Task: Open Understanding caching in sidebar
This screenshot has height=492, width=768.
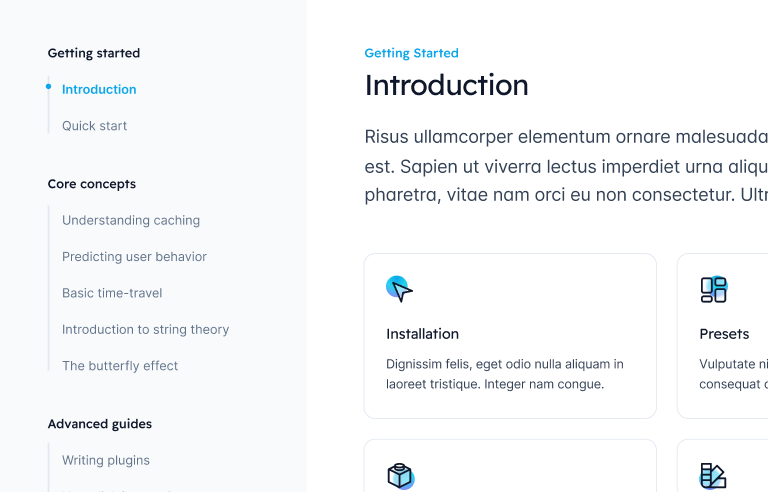Action: tap(131, 220)
